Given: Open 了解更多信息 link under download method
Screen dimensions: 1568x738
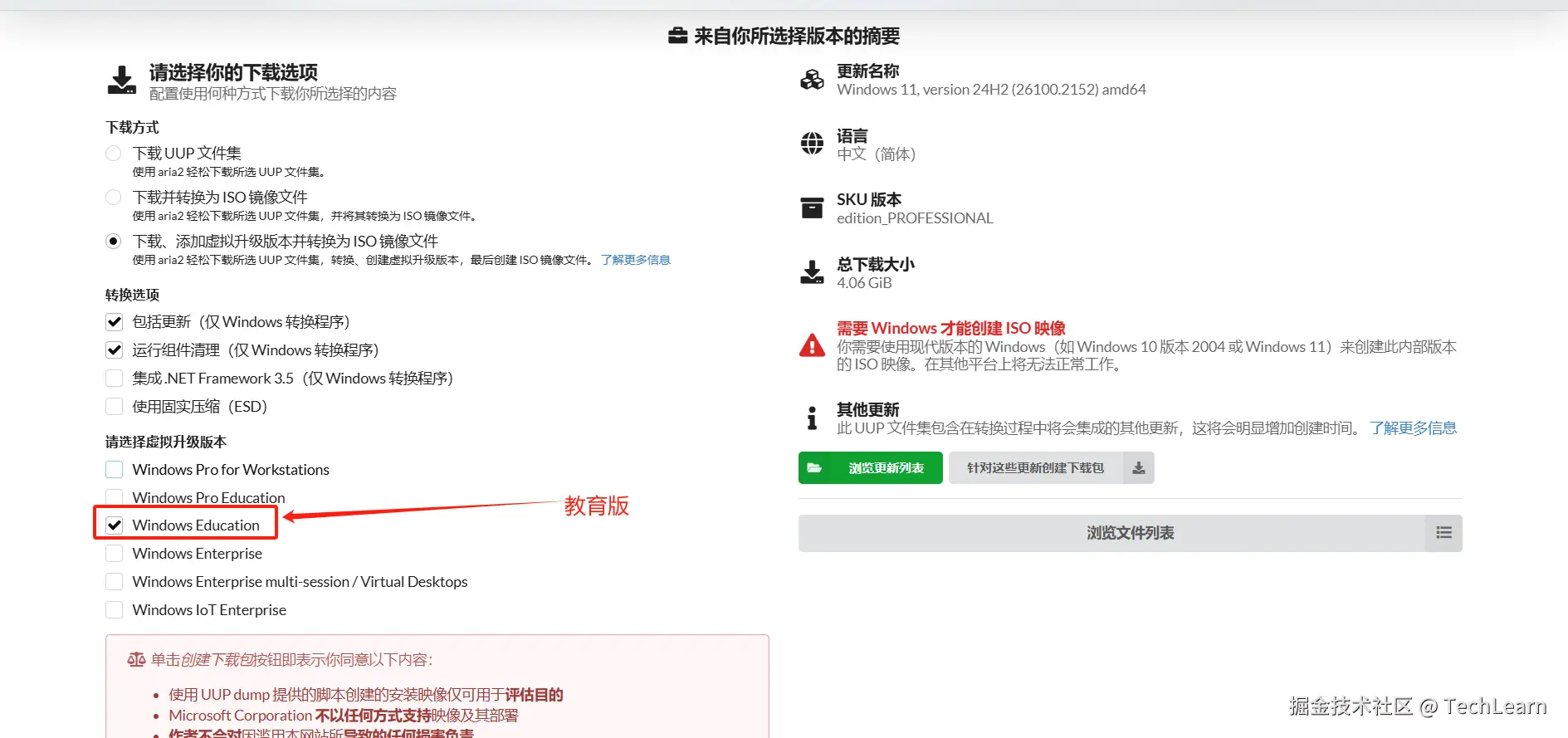Looking at the screenshot, I should tap(635, 260).
